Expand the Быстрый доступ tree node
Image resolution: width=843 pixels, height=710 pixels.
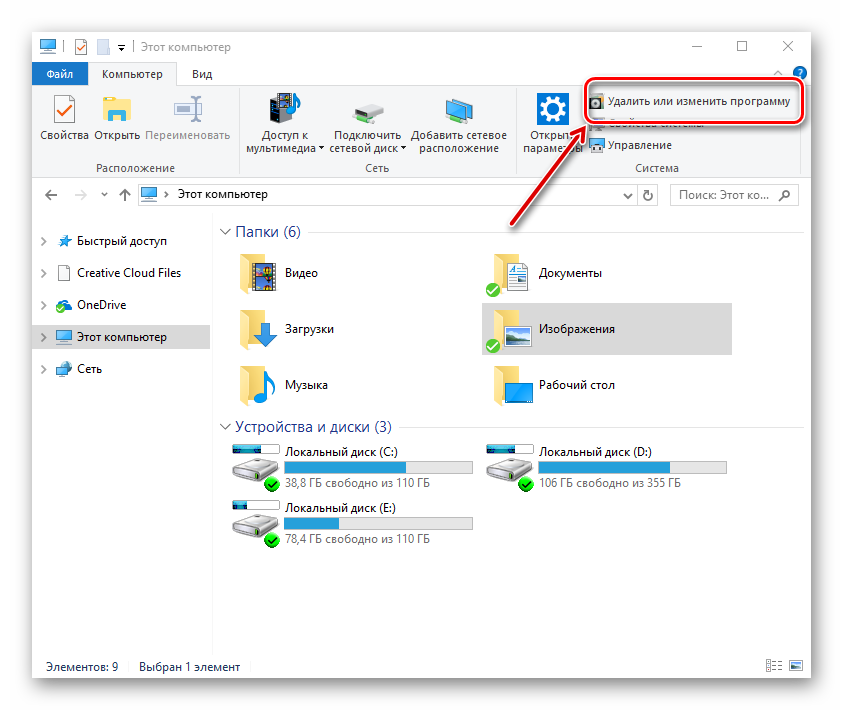point(43,241)
